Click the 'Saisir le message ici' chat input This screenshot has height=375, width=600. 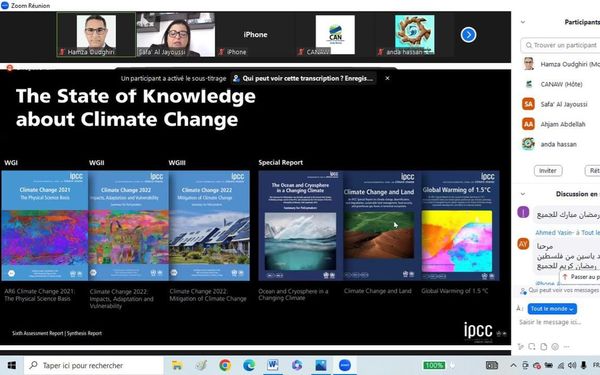pyautogui.click(x=550, y=322)
